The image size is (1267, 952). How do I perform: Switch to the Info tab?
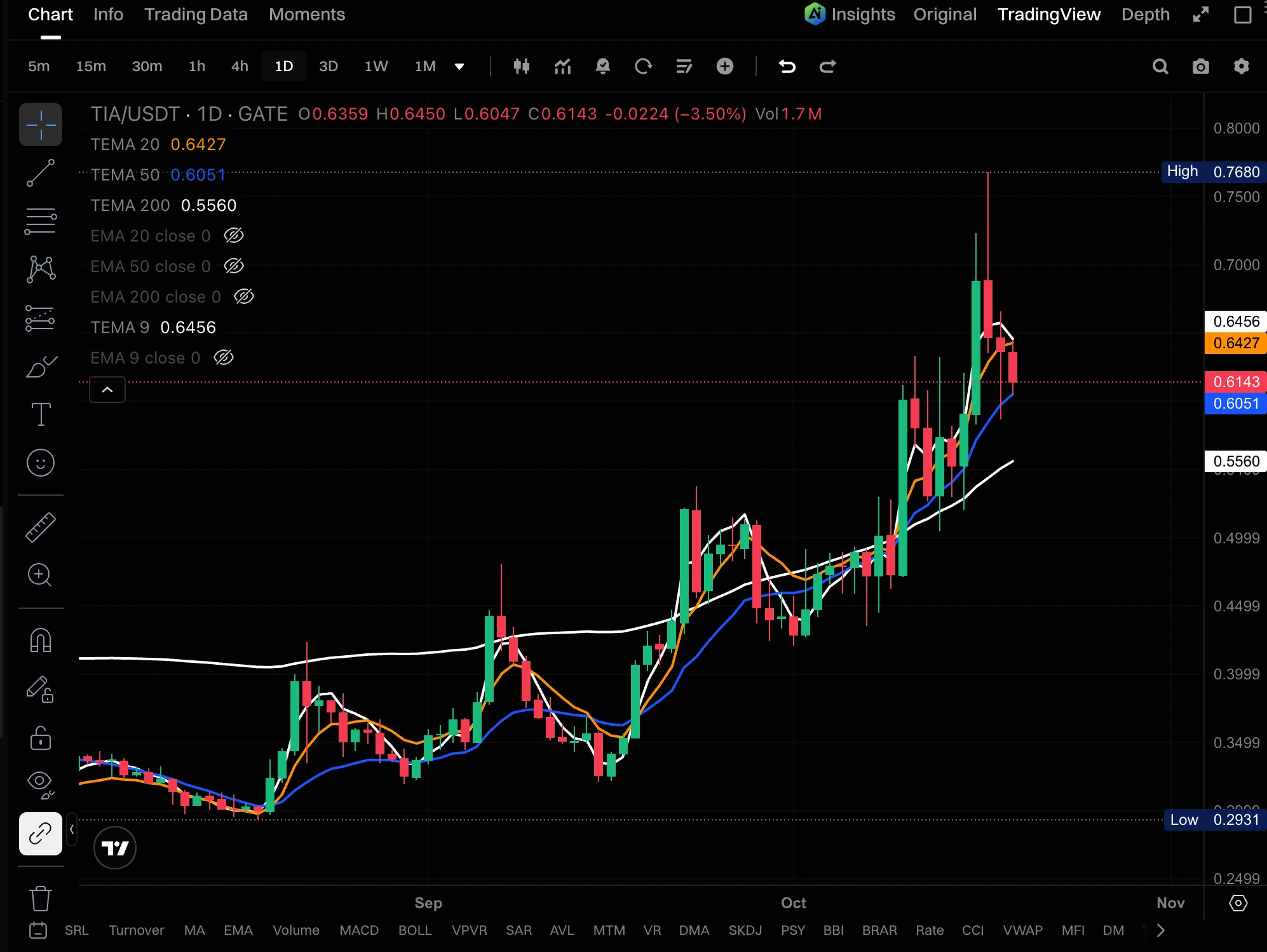coord(108,15)
